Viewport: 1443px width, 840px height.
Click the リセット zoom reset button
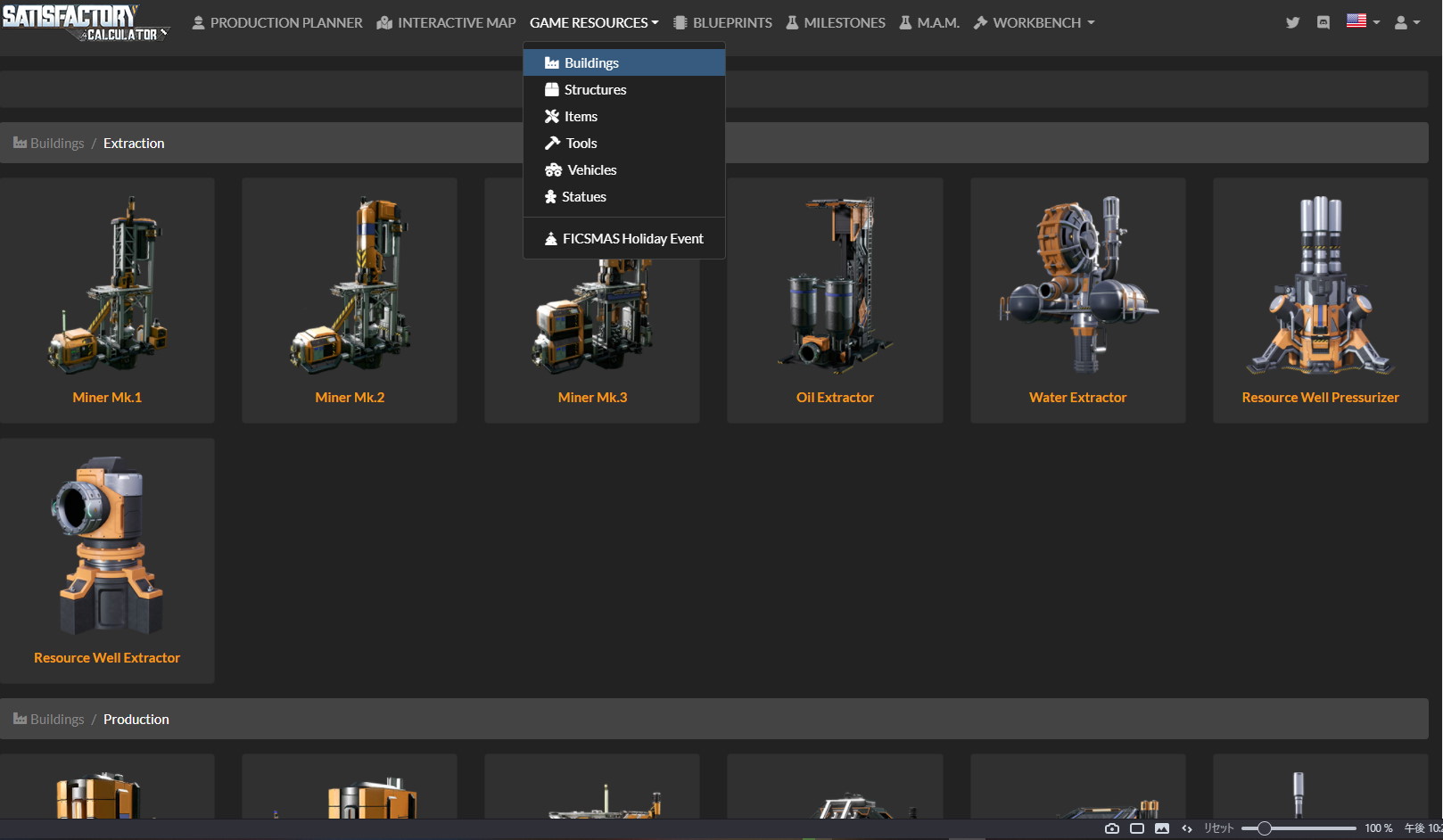pyautogui.click(x=1219, y=828)
